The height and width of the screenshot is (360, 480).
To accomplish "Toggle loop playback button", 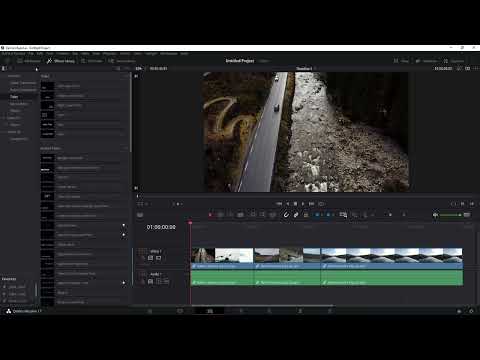I will (321, 204).
